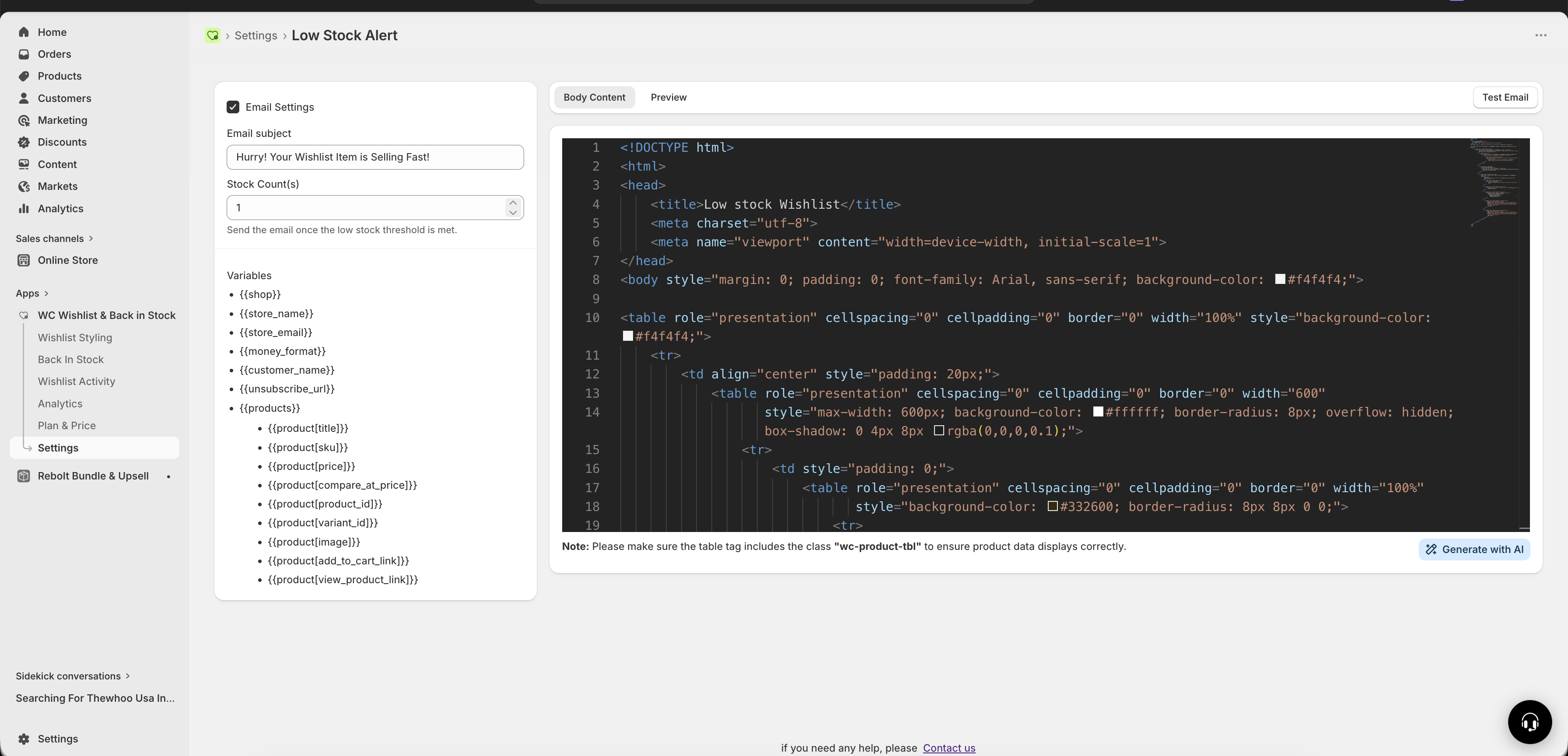Open Orders via its inbox icon

(x=24, y=54)
